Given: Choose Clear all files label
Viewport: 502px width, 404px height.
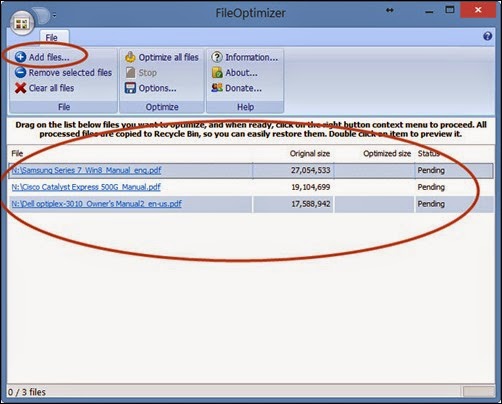Looking at the screenshot, I should [51, 88].
